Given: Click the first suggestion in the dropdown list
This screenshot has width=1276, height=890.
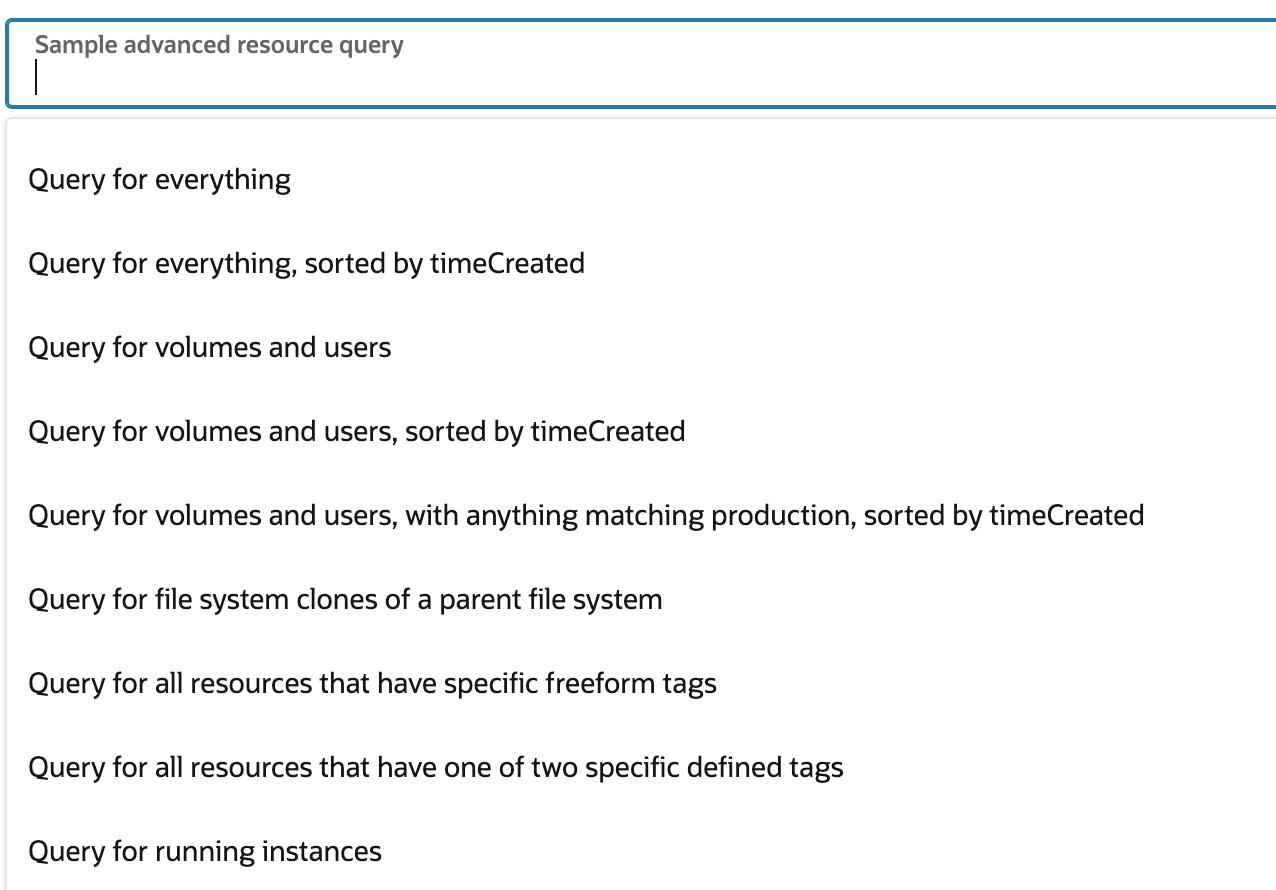Looking at the screenshot, I should coord(159,179).
